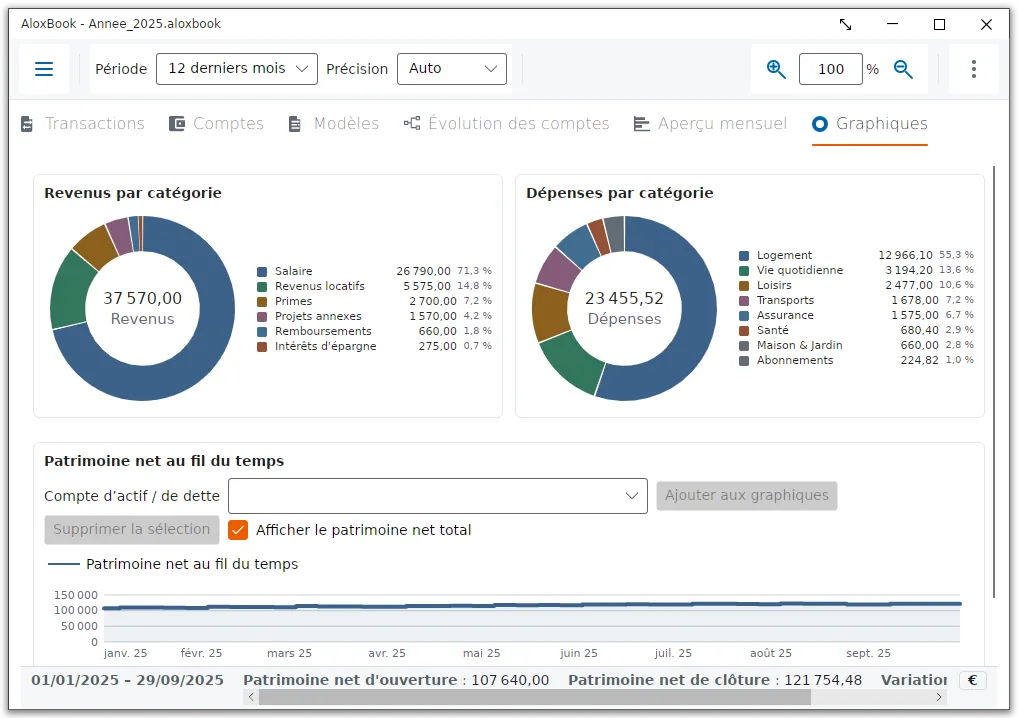The image size is (1018, 718).
Task: Click the Primes legend entry
Action: 375,301
